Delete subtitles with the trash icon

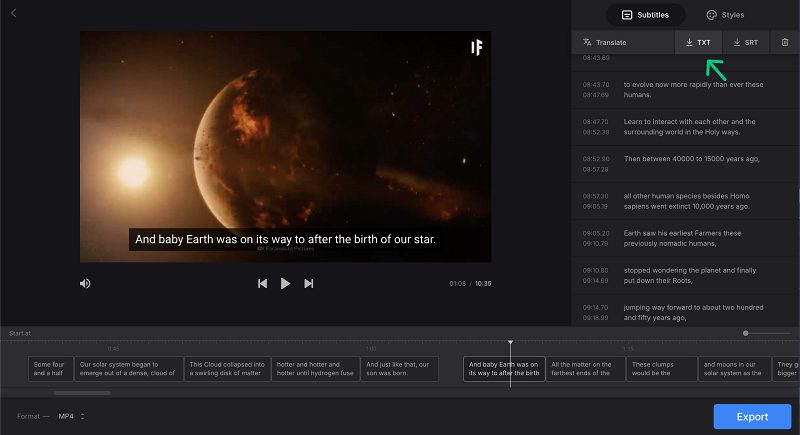(785, 42)
